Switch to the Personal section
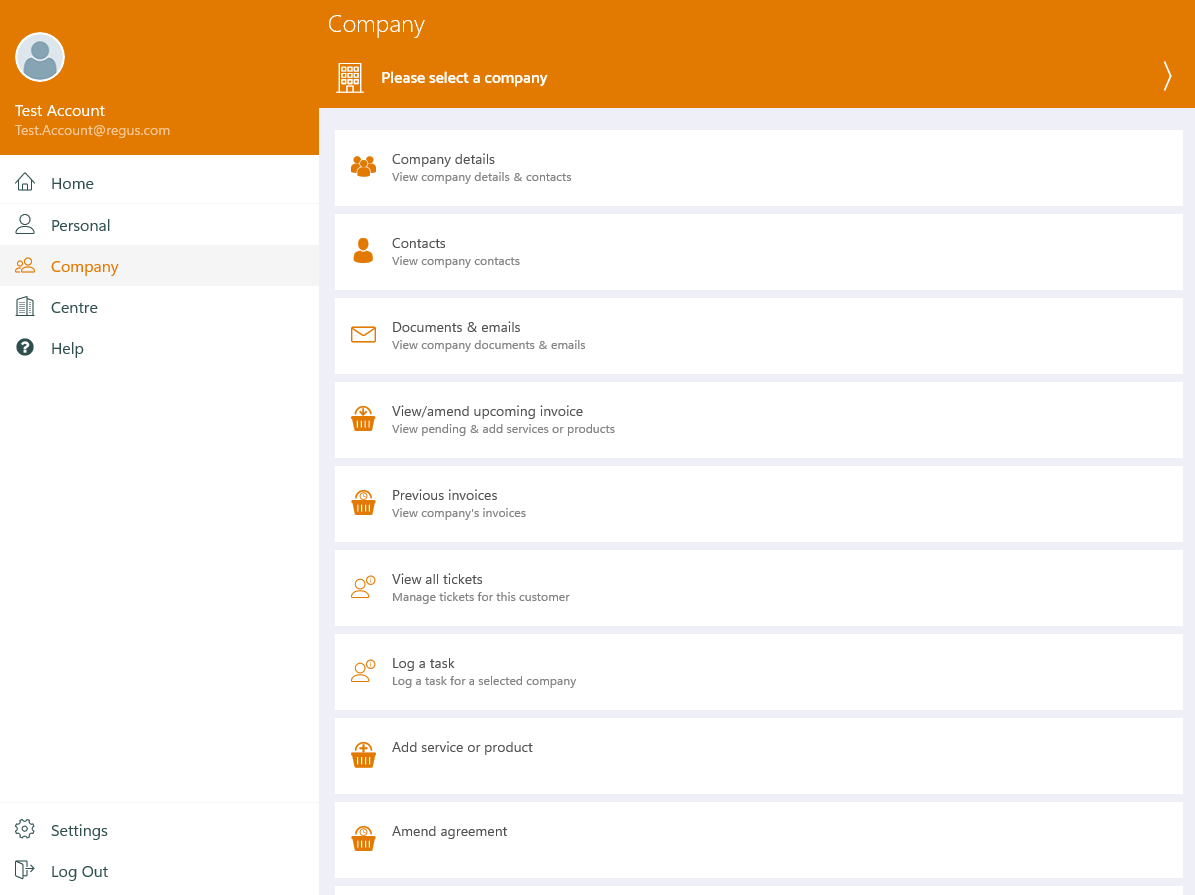Viewport: 1195px width, 895px height. tap(80, 224)
